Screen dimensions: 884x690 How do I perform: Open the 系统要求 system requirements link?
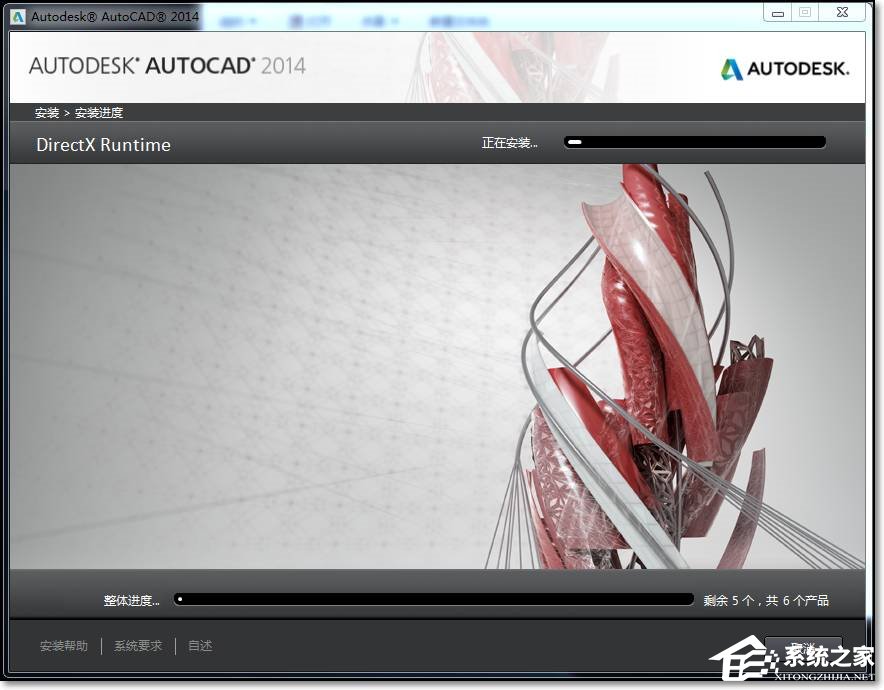(137, 646)
